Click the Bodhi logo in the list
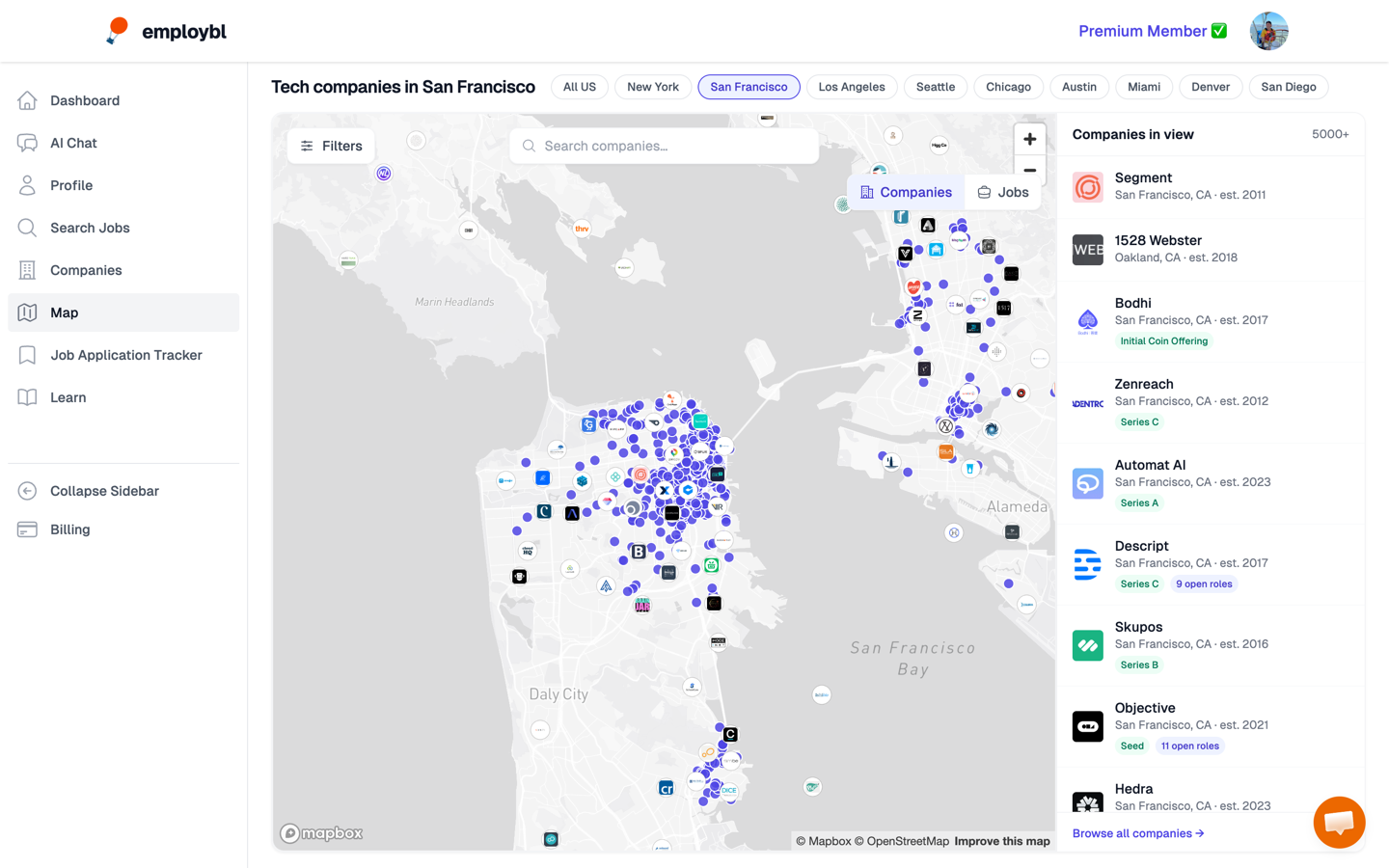Screen dimensions: 1389x868 (x=1088, y=322)
